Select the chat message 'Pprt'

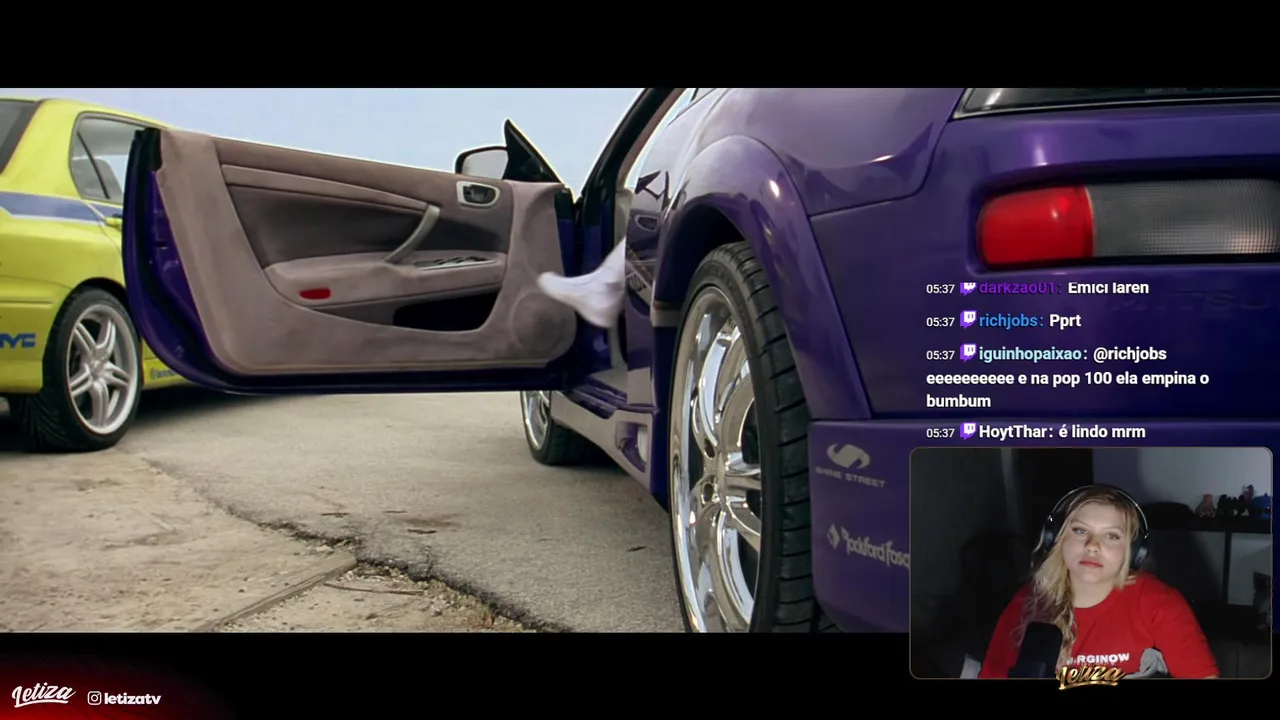point(1065,321)
